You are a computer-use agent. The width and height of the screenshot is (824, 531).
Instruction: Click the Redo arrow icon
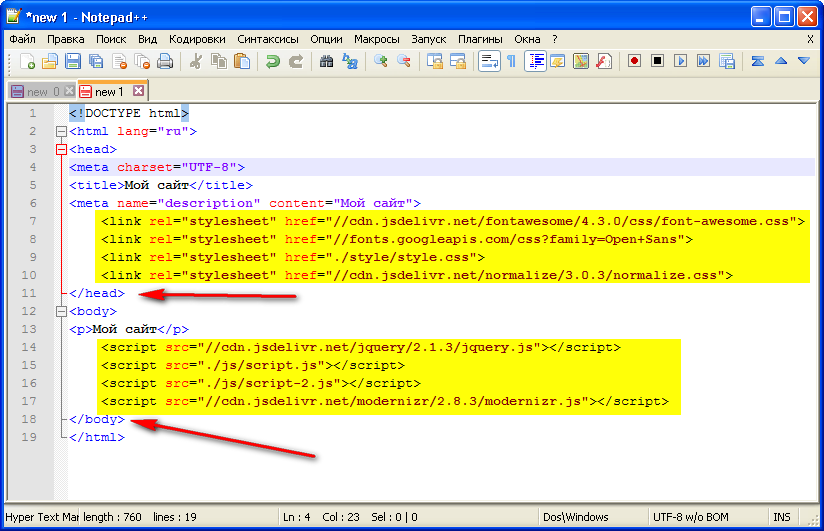click(x=295, y=62)
